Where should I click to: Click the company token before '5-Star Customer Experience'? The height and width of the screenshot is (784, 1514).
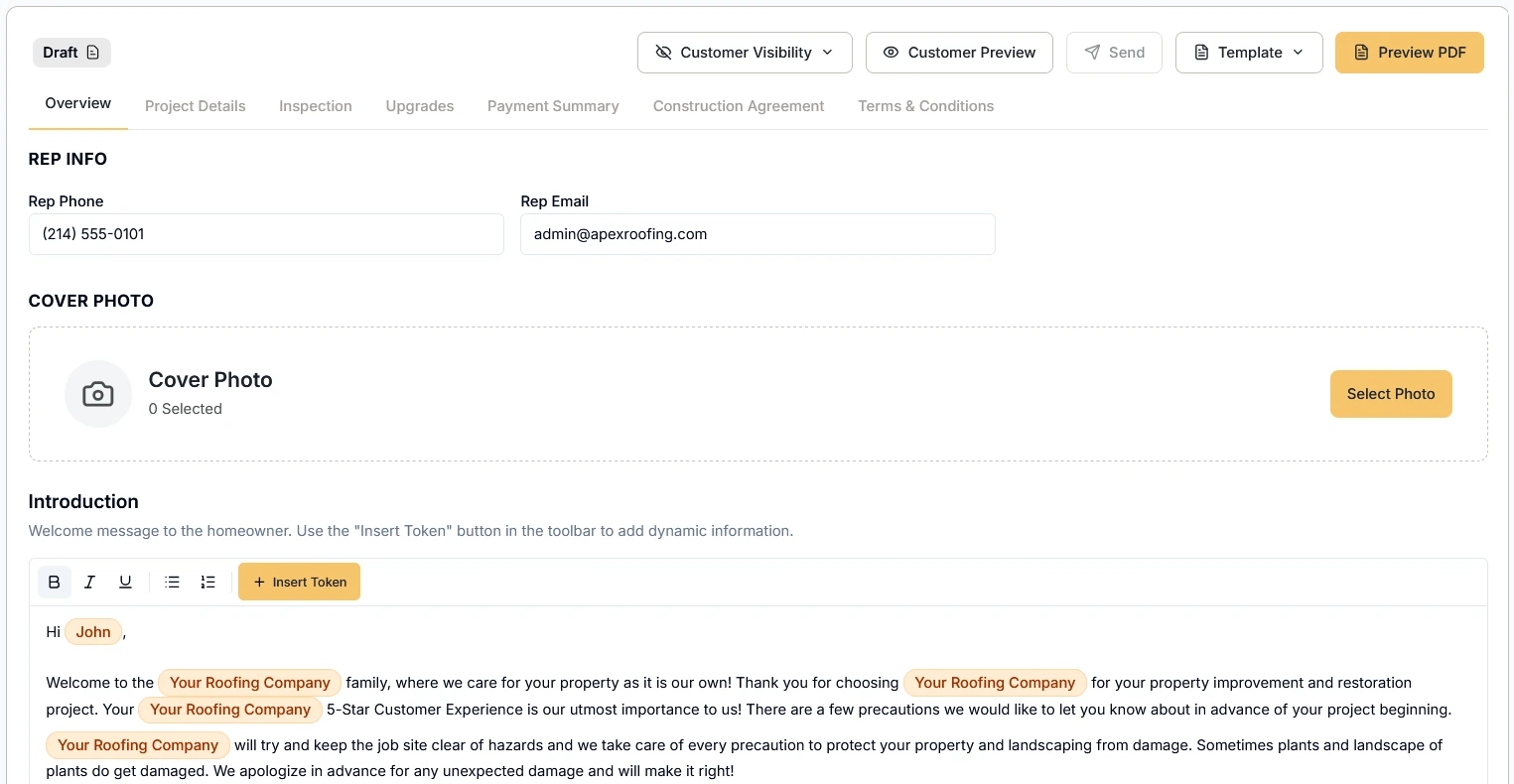[x=230, y=710]
